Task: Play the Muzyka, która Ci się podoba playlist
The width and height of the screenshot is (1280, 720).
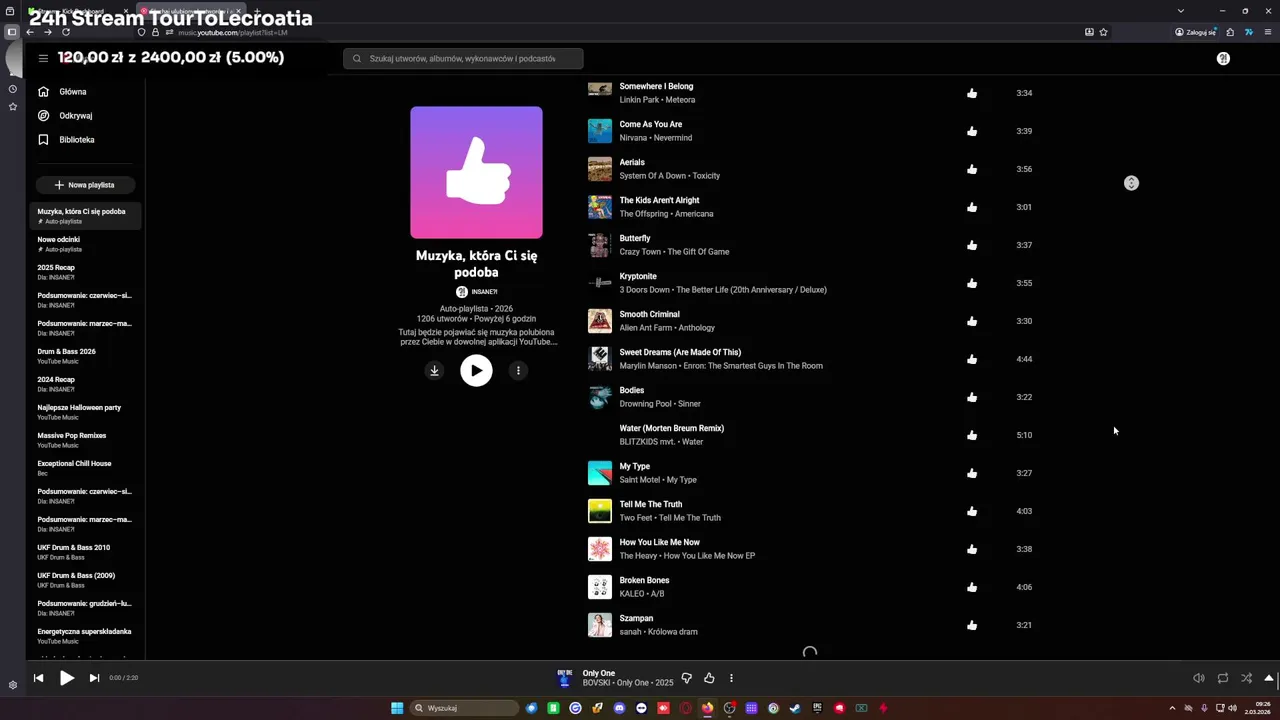Action: click(476, 370)
